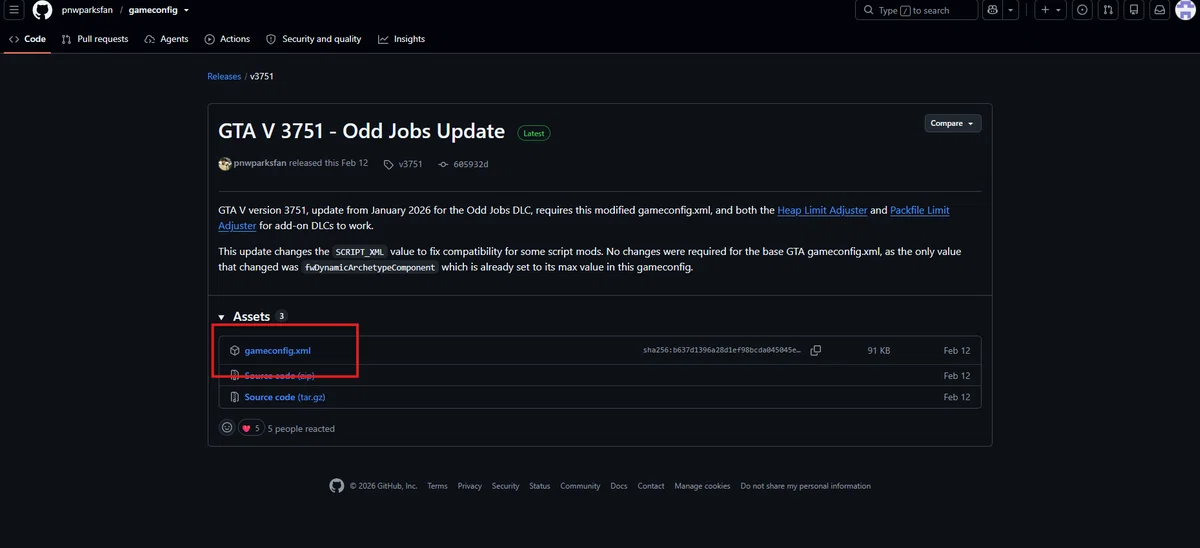Click file-zip icon beside Source code (tar.gz)
The height and width of the screenshot is (548, 1200).
(234, 397)
